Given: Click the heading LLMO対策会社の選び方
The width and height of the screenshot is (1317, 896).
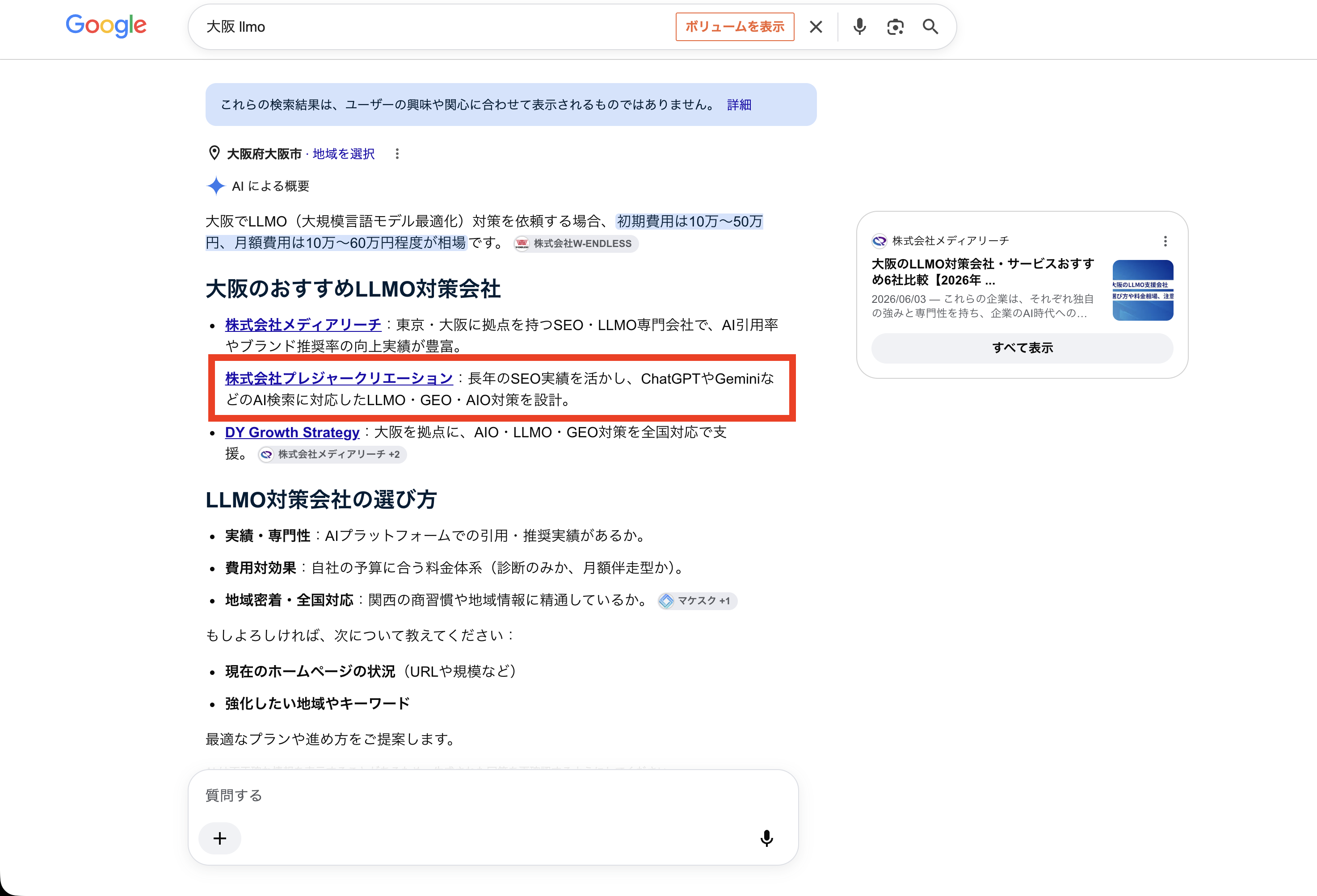Looking at the screenshot, I should [321, 499].
